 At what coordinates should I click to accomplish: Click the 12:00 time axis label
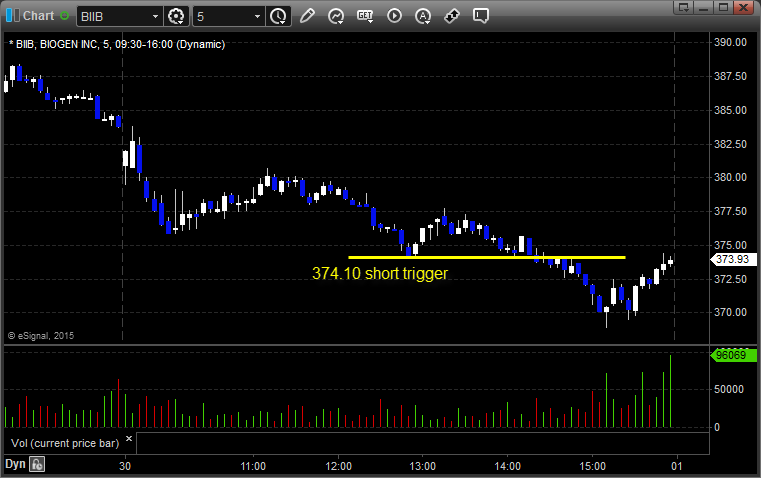coord(338,466)
